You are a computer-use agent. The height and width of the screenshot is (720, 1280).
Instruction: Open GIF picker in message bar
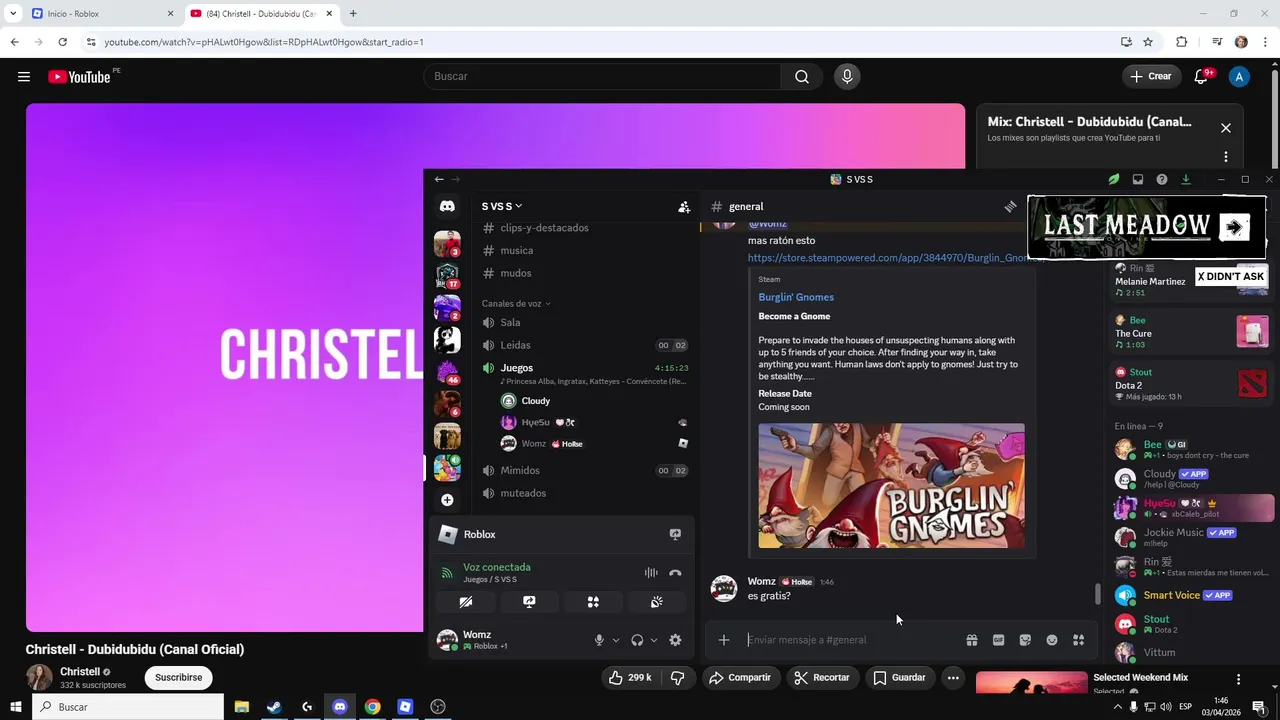[x=998, y=640]
